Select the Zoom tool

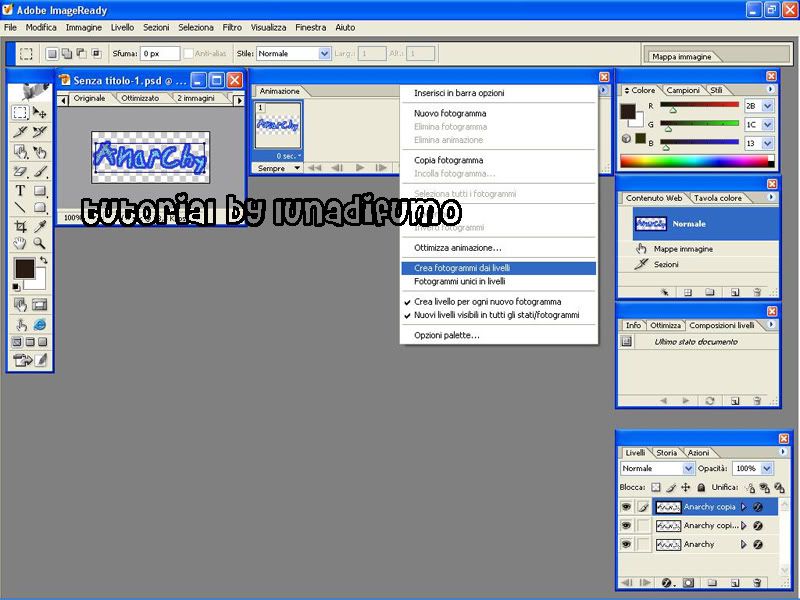tap(39, 243)
